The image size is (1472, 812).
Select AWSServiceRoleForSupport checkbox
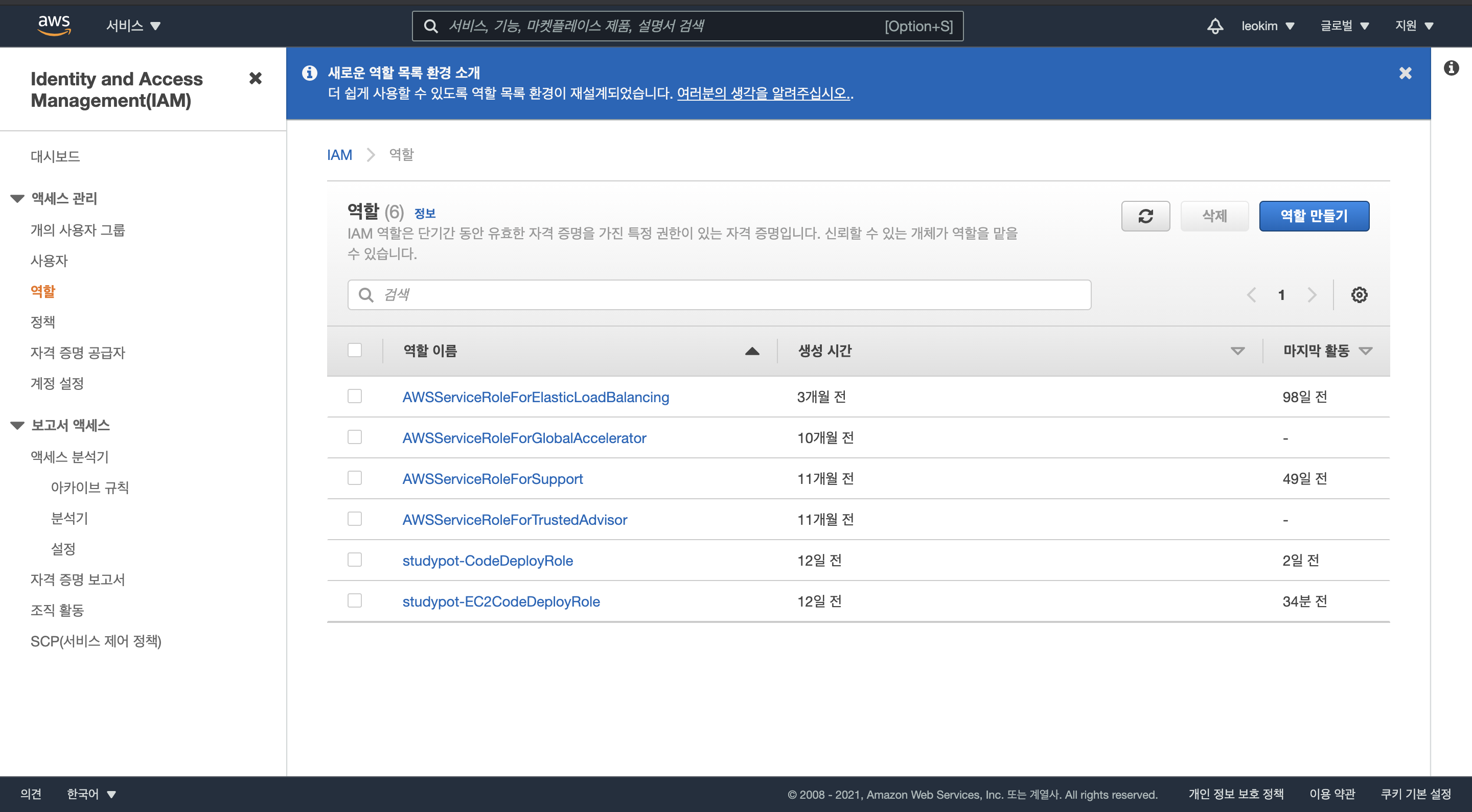[x=355, y=478]
